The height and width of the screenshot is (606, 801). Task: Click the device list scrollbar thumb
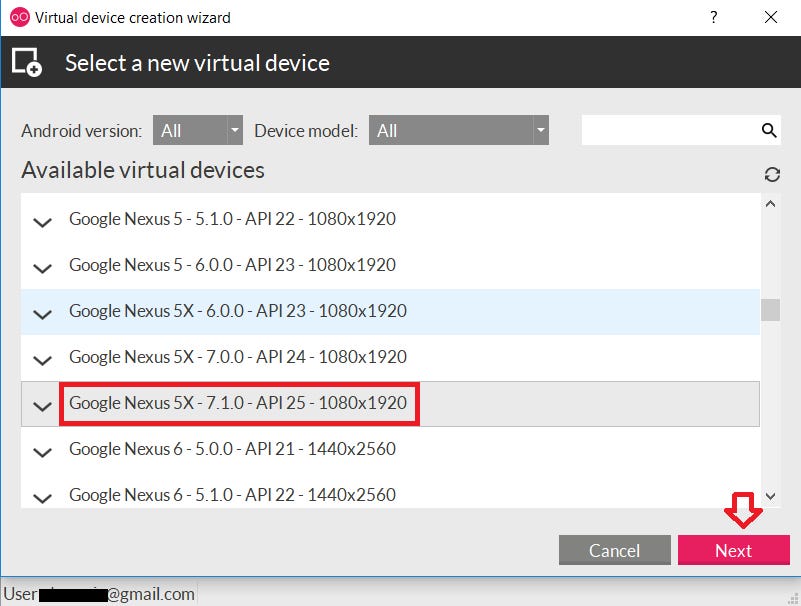tap(770, 310)
